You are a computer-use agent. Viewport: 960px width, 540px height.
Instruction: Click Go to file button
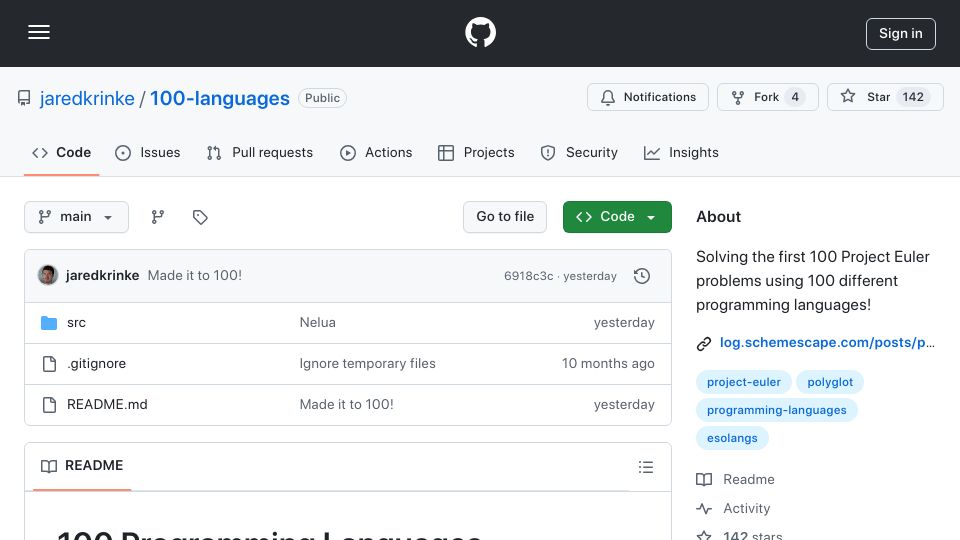(x=505, y=217)
